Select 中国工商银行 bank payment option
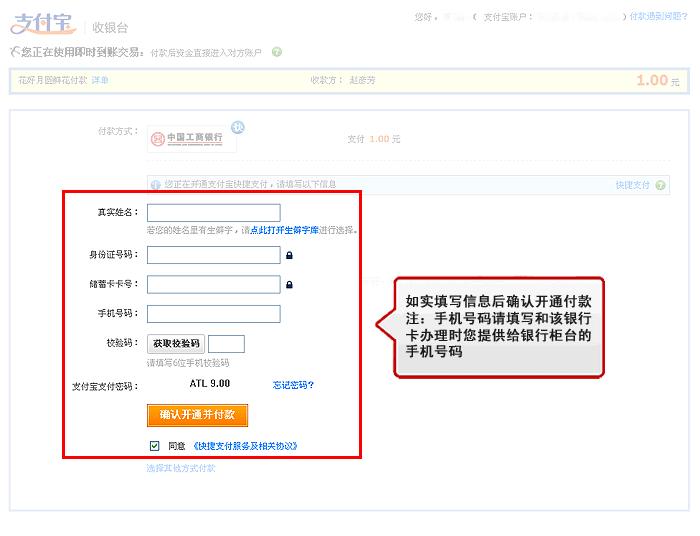This screenshot has height=536, width=700. pyautogui.click(x=192, y=139)
